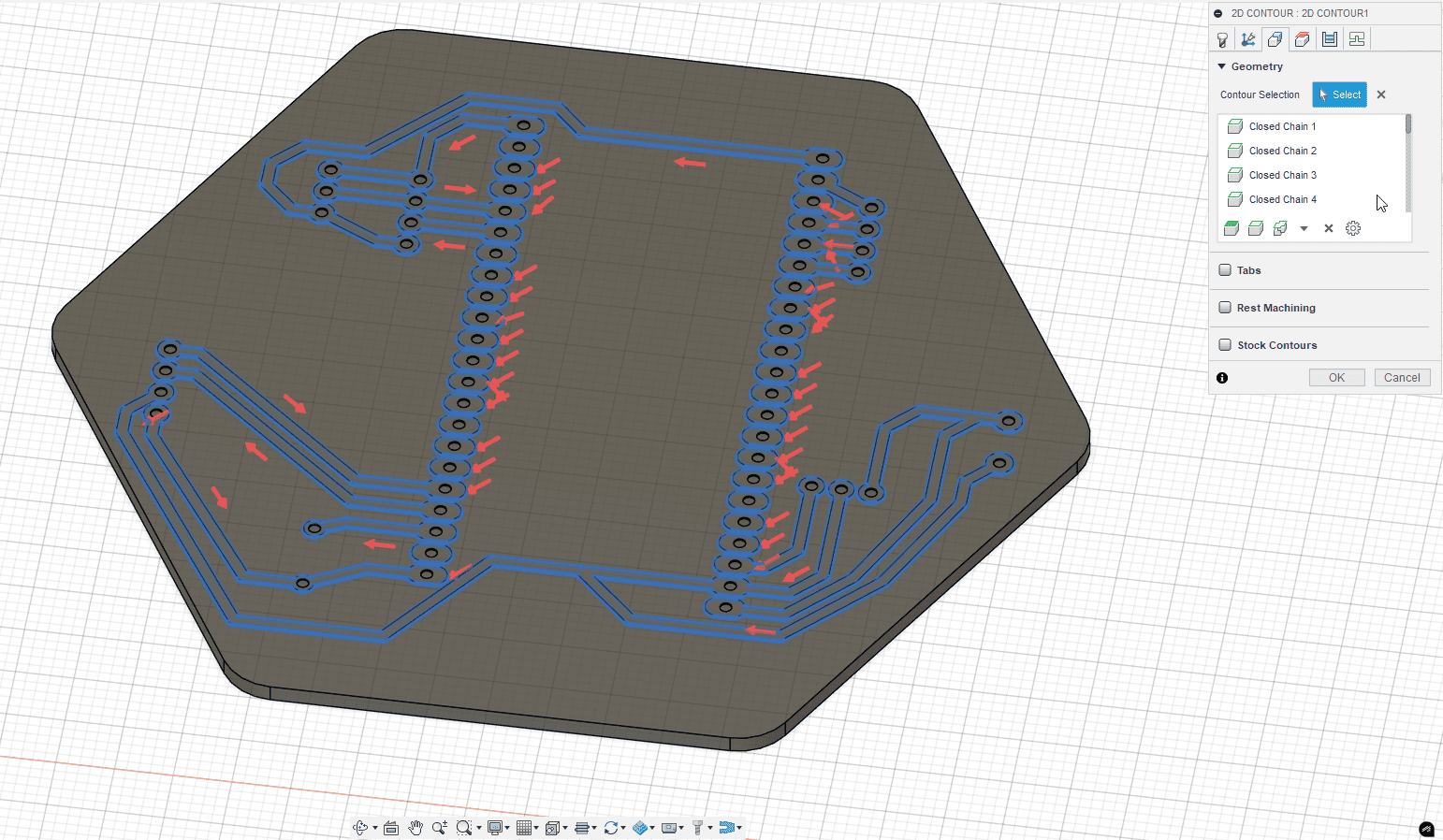This screenshot has width=1443, height=840.
Task: Click the Select button for Contour Selection
Action: [x=1339, y=94]
